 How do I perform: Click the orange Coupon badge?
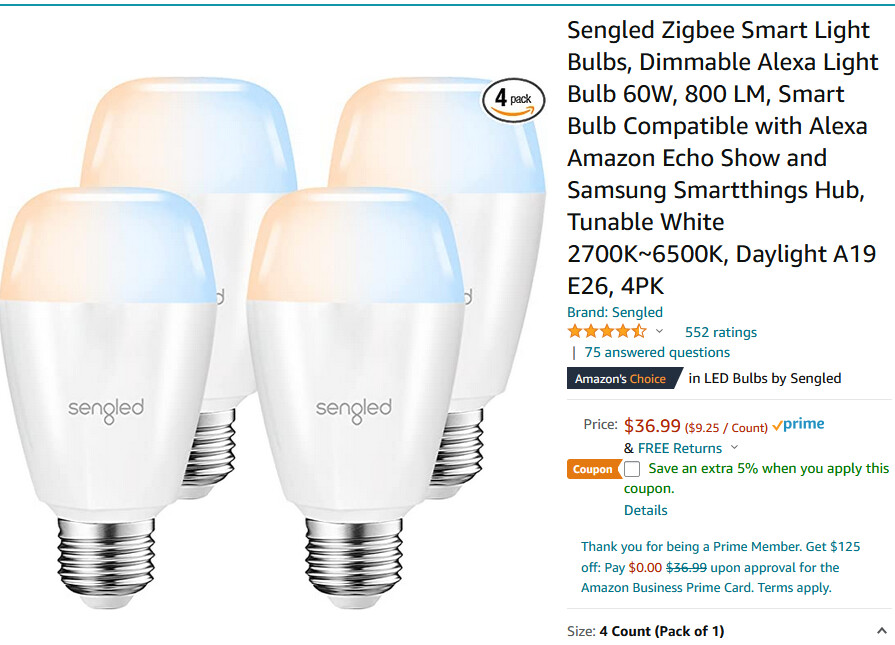pyautogui.click(x=593, y=469)
